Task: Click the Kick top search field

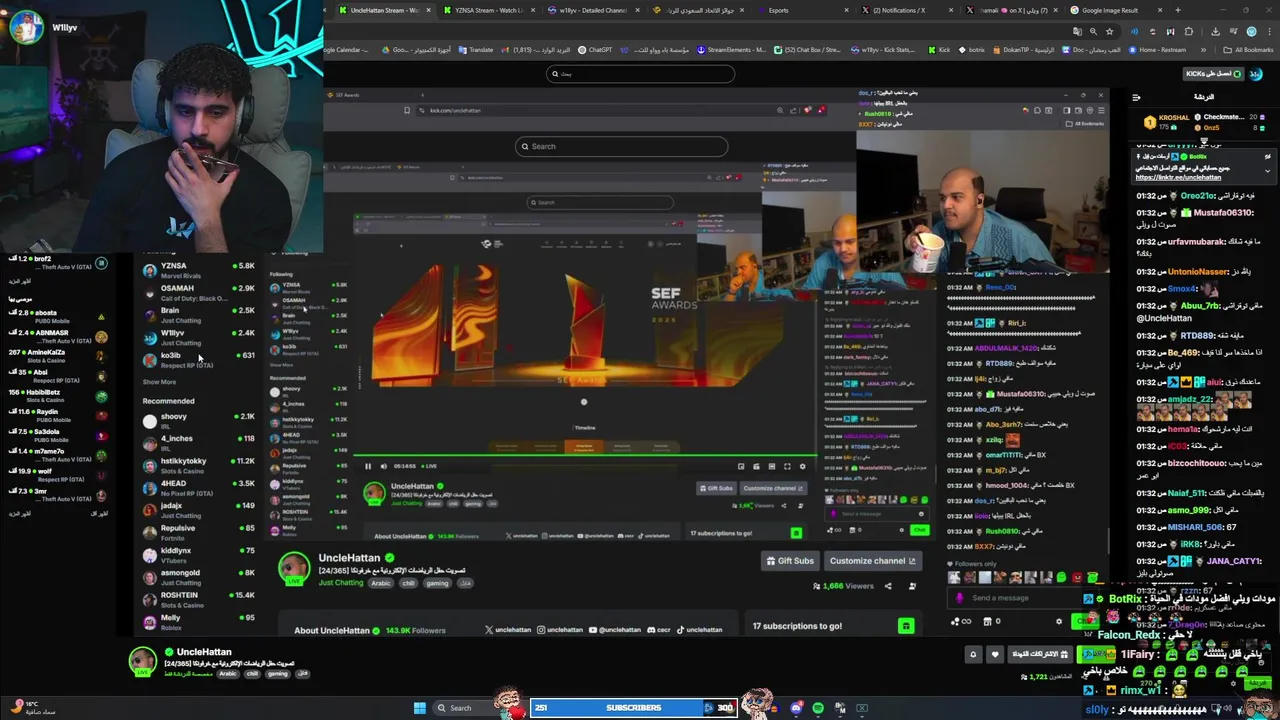Action: coord(640,73)
